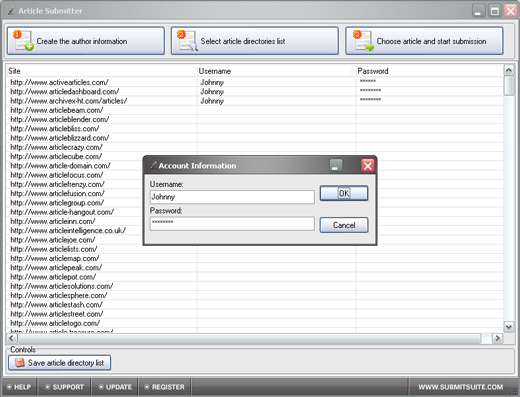Click Save article directory list button
This screenshot has height=397, width=520.
click(59, 362)
